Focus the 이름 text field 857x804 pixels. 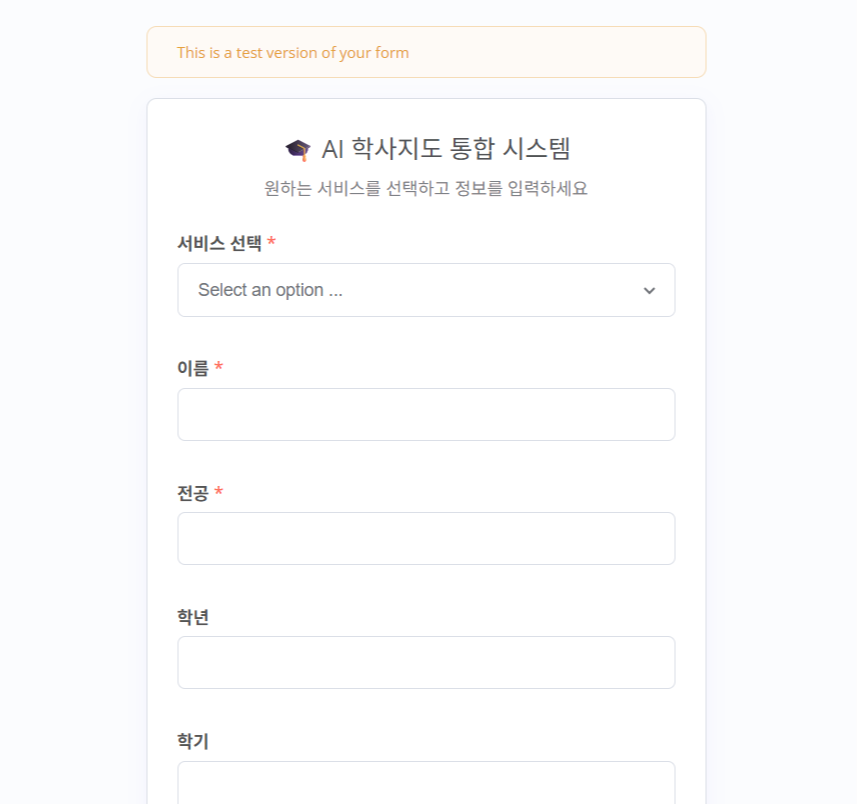(426, 414)
